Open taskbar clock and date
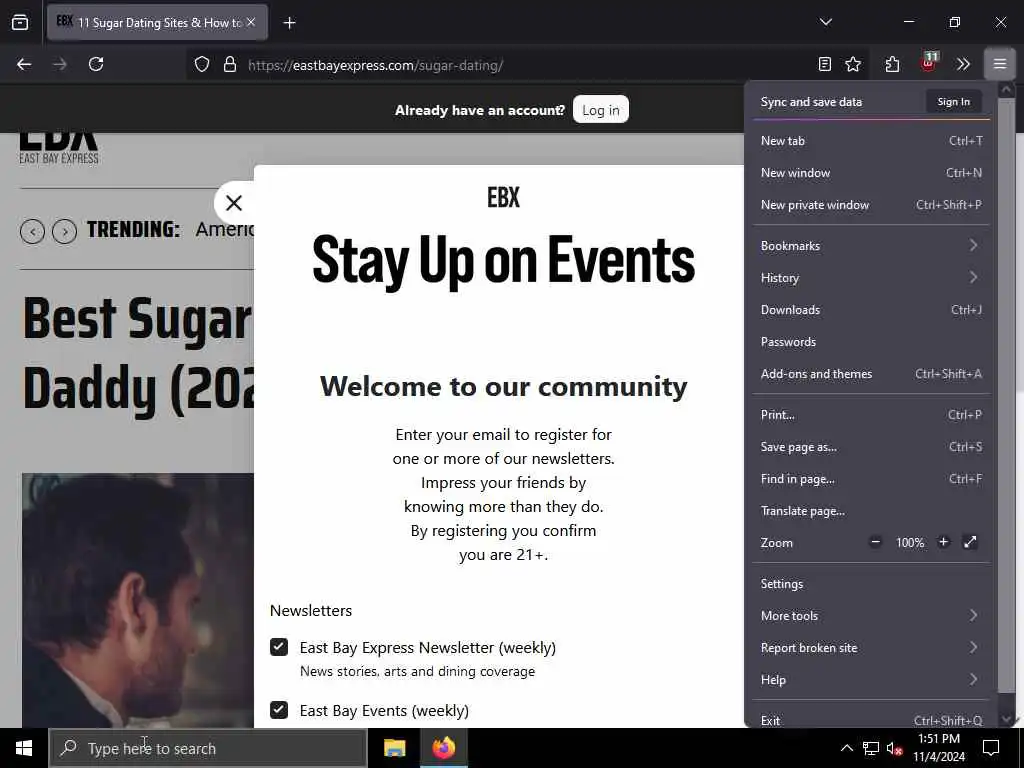1024x768 pixels. [x=938, y=748]
